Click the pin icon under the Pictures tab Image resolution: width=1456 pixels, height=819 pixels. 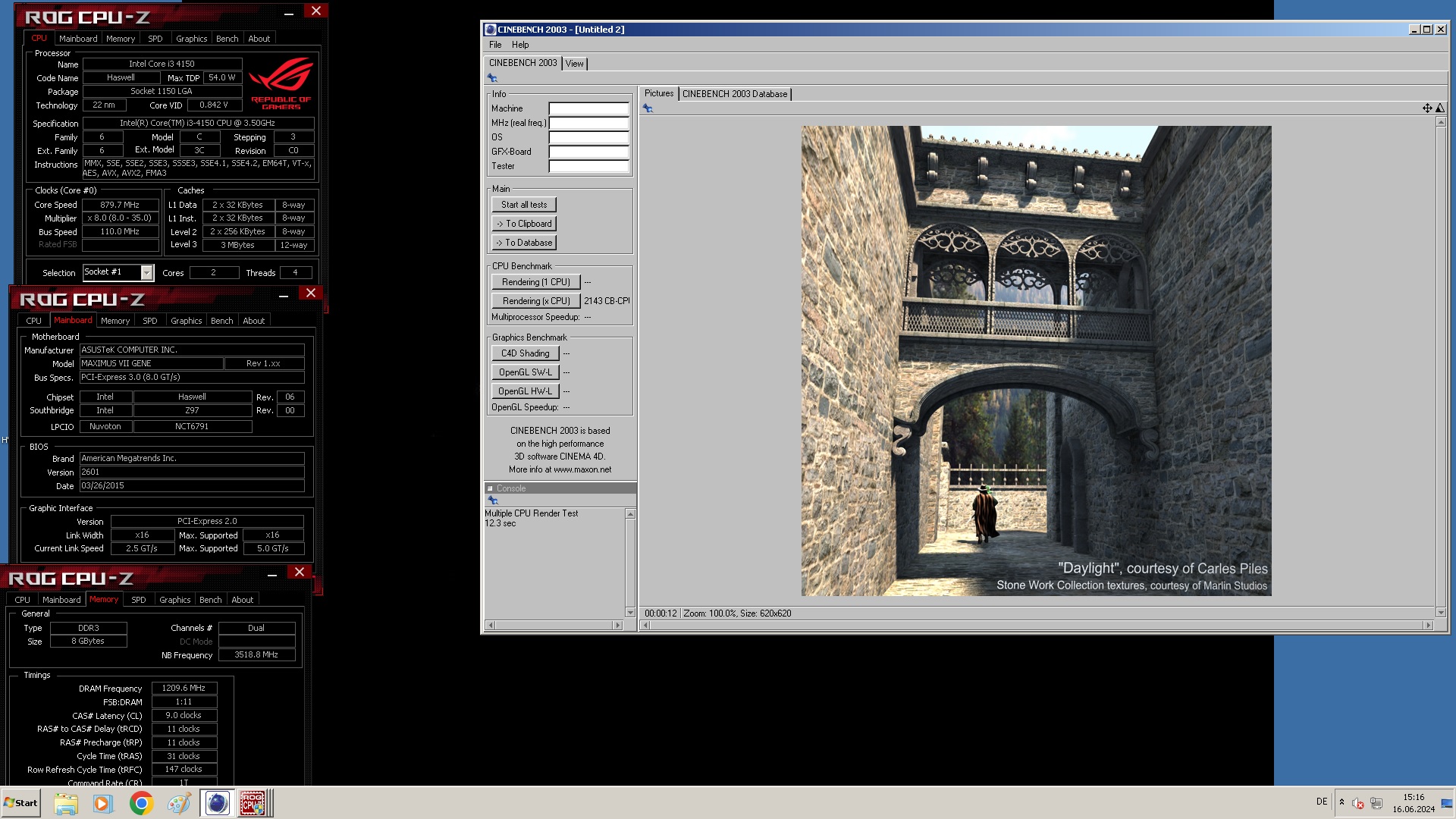[x=648, y=108]
